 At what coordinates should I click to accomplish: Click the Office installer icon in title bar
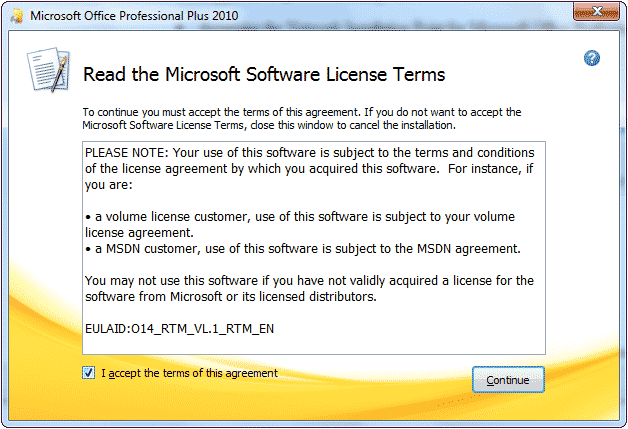click(x=16, y=16)
